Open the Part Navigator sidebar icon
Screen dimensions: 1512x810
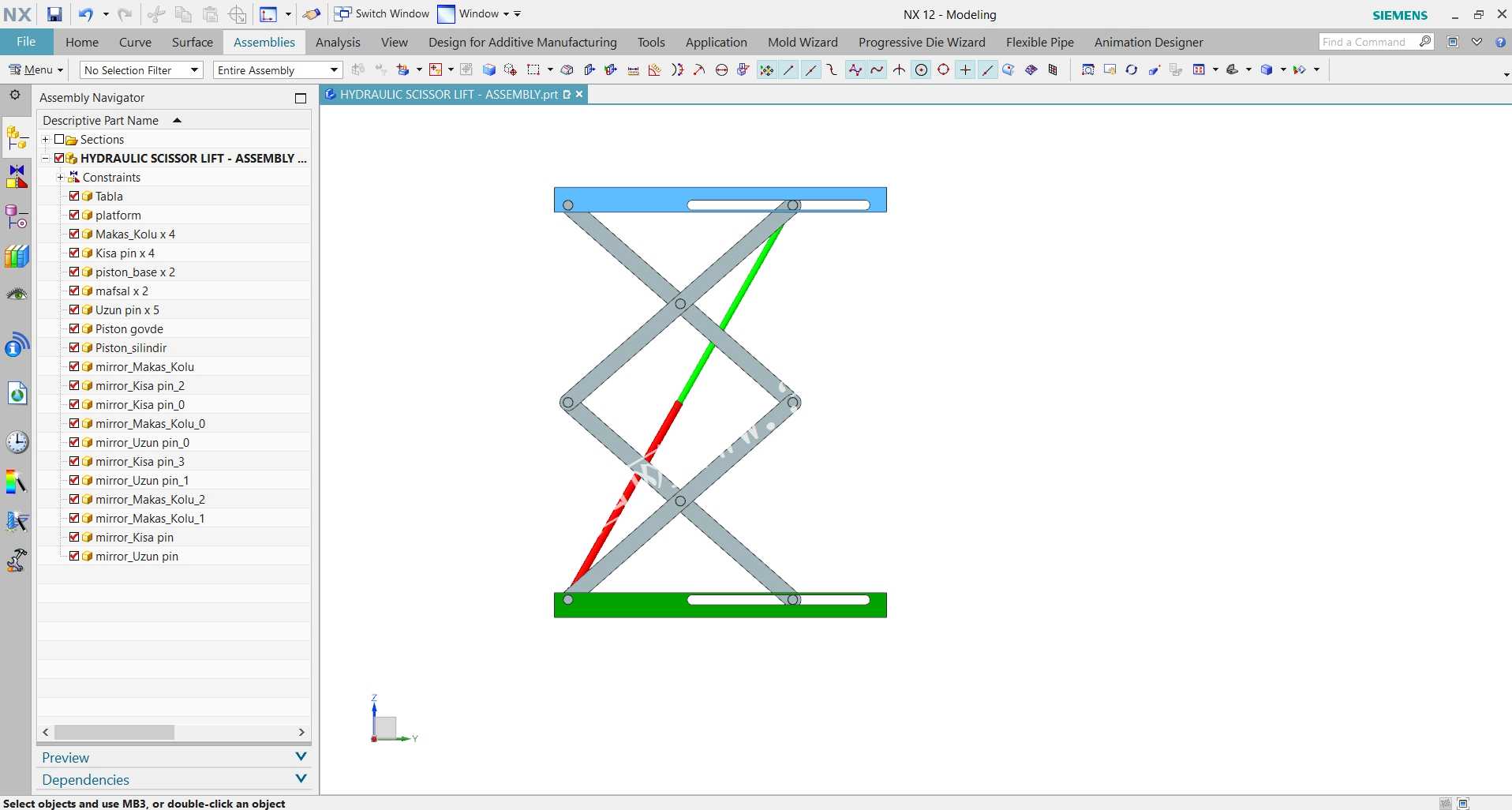point(17,216)
